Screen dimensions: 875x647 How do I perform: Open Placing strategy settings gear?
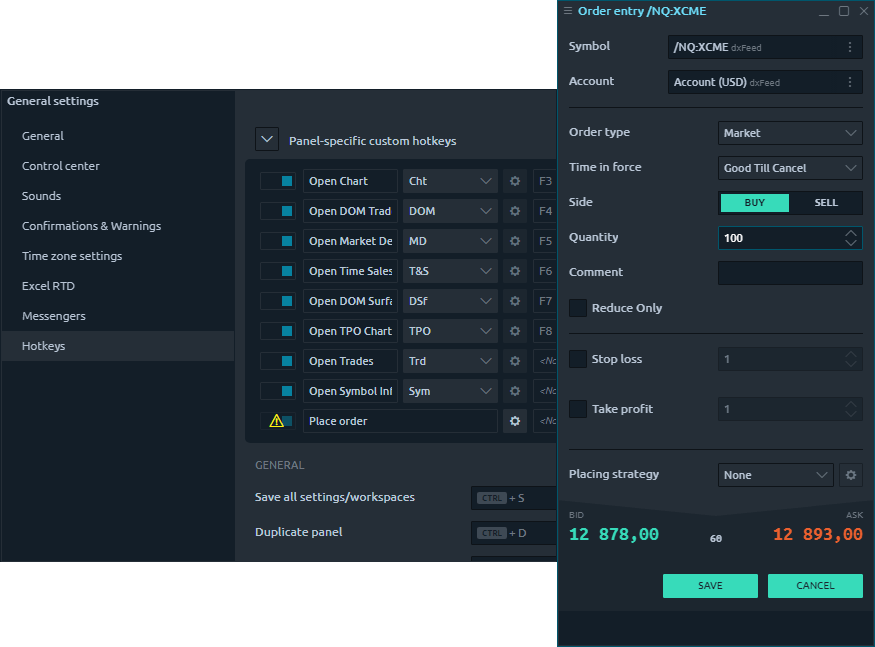tap(851, 475)
